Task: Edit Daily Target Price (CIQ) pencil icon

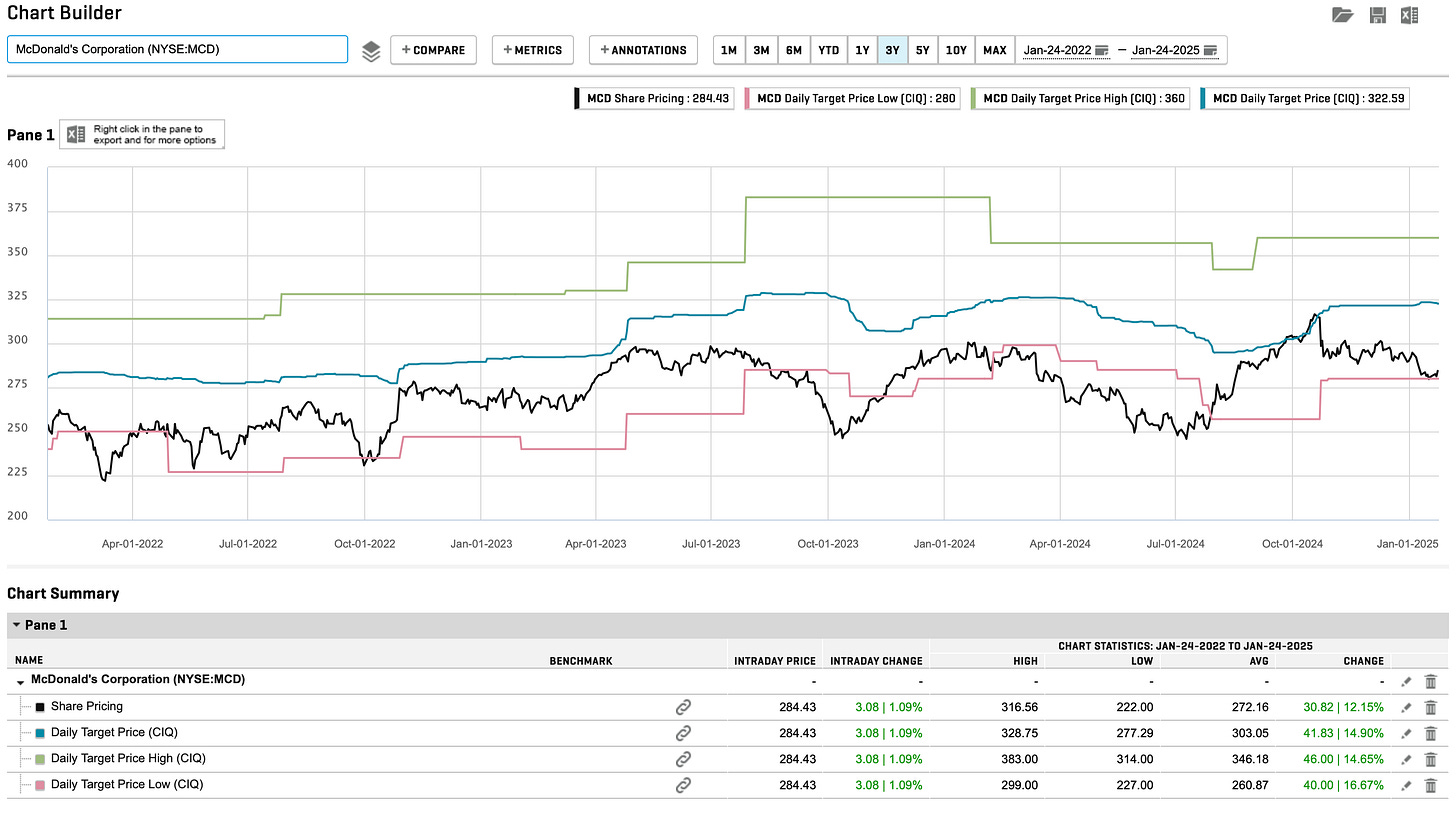Action: (1406, 733)
